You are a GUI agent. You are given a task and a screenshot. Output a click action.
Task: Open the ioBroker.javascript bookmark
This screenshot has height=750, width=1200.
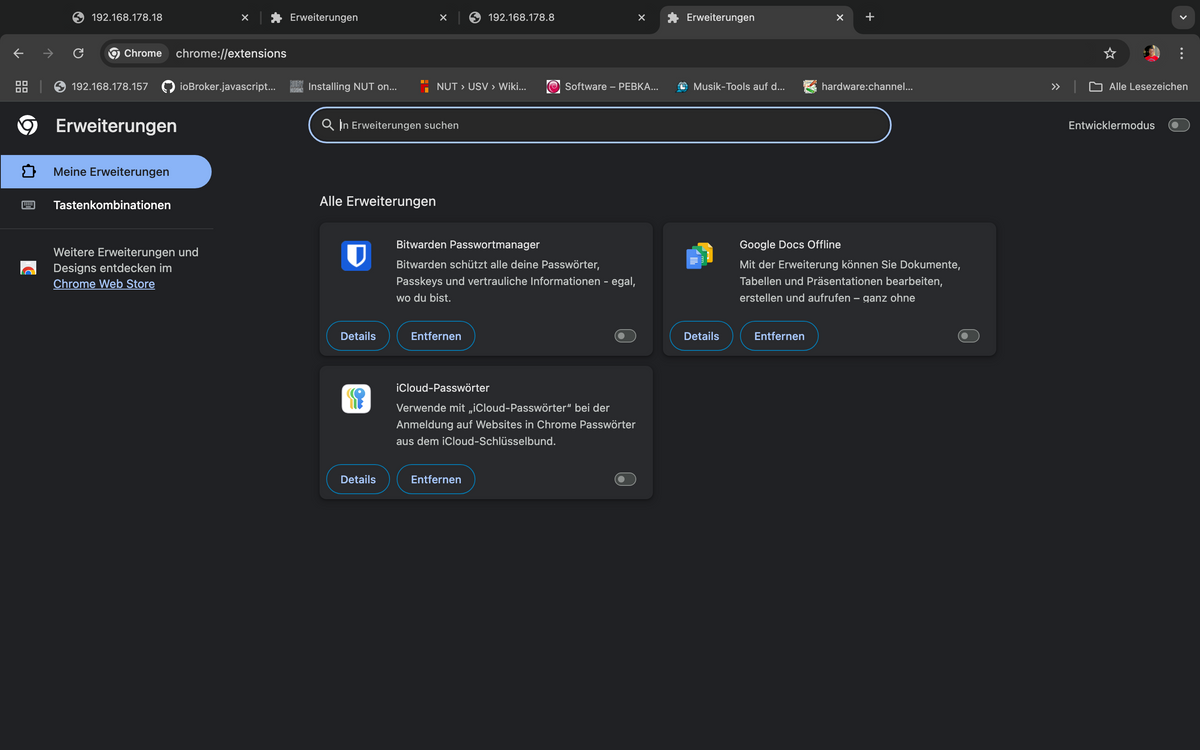219,87
